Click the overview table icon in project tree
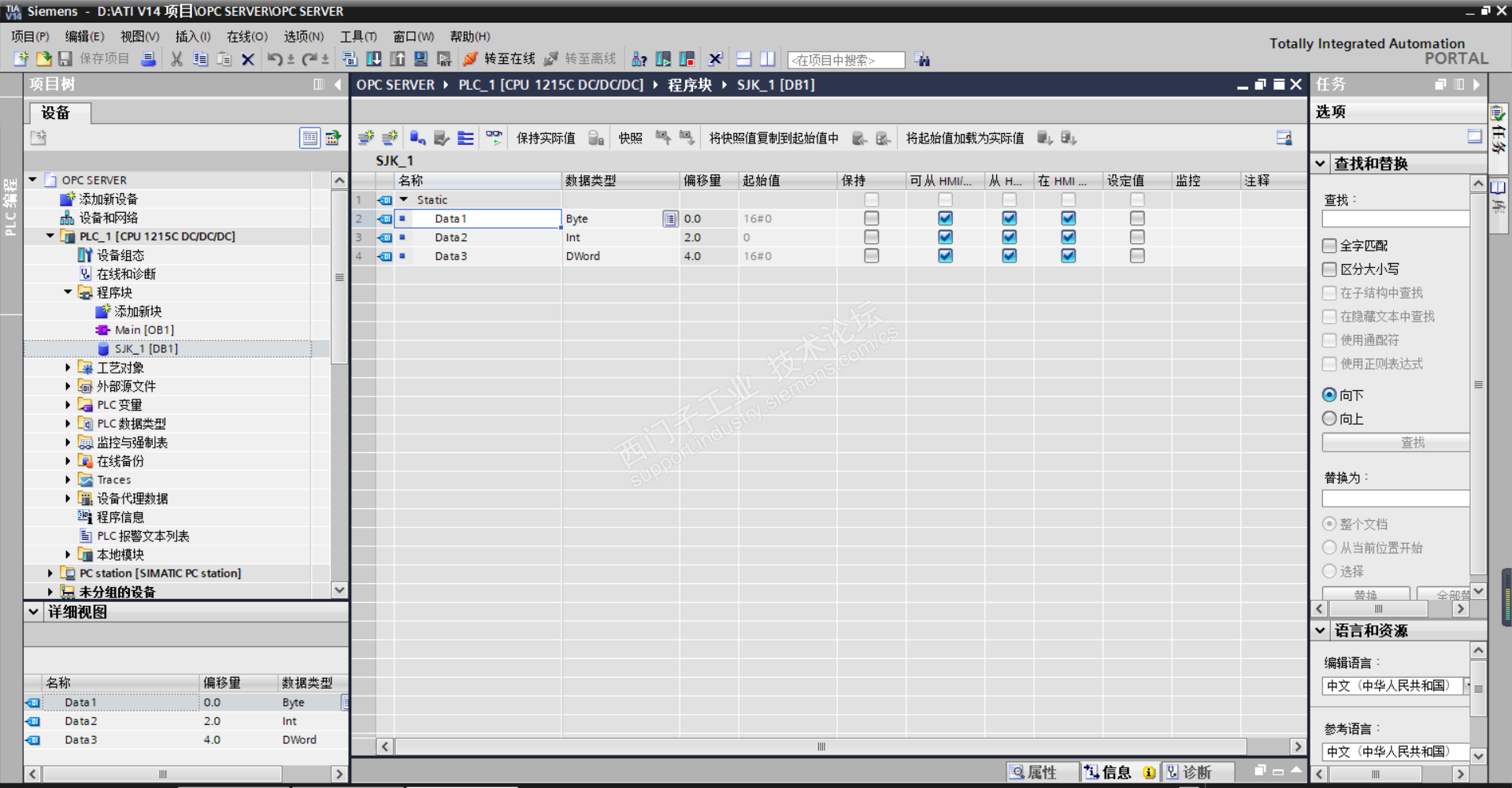This screenshot has width=1512, height=788. 310,138
